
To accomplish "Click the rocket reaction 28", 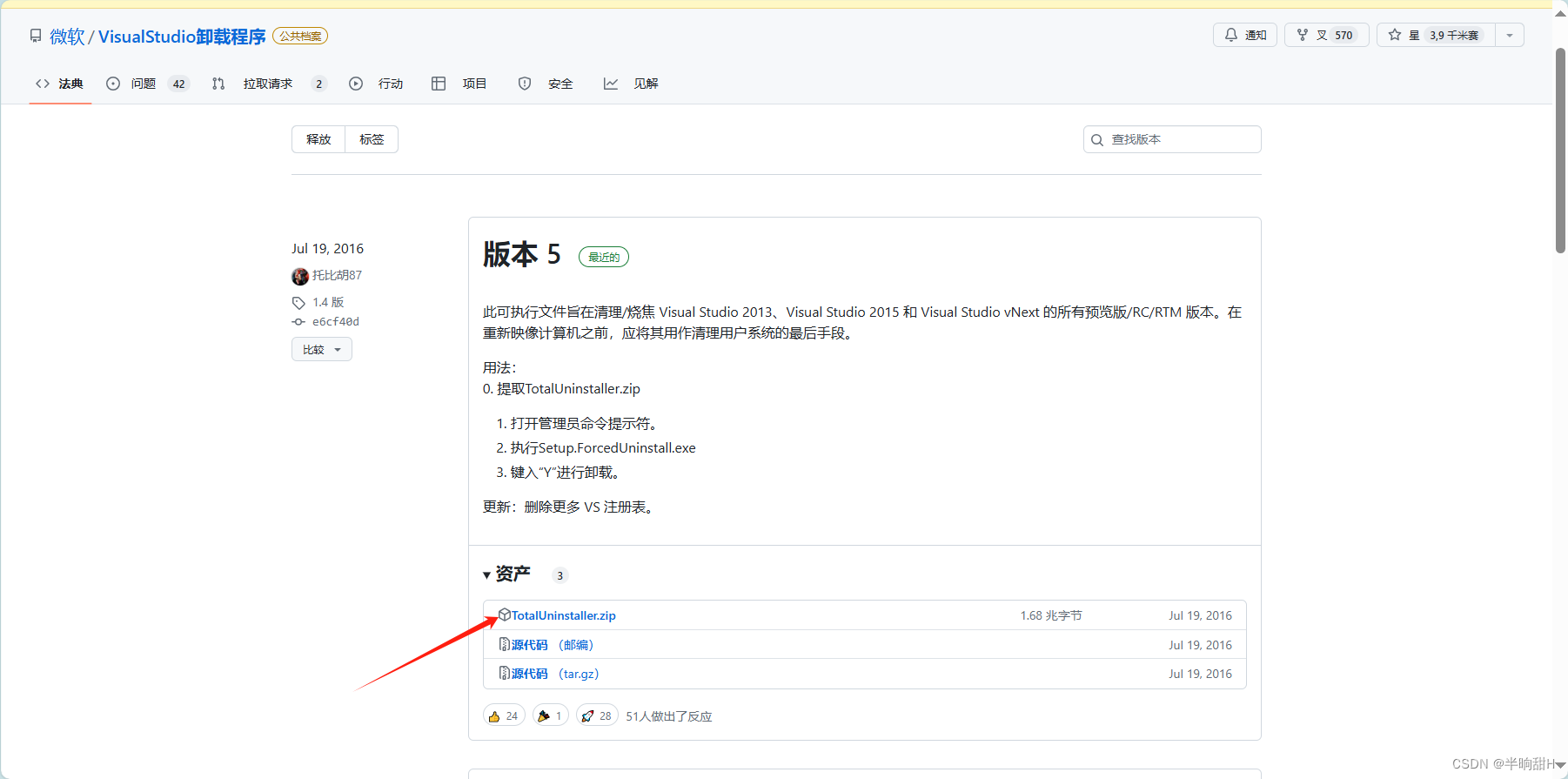I will point(597,715).
